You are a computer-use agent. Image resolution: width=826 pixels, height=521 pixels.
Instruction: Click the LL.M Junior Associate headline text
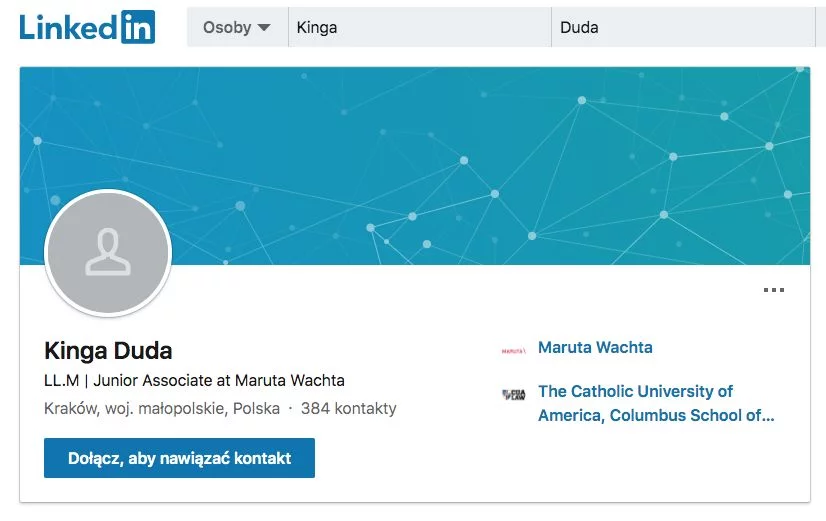tap(194, 380)
